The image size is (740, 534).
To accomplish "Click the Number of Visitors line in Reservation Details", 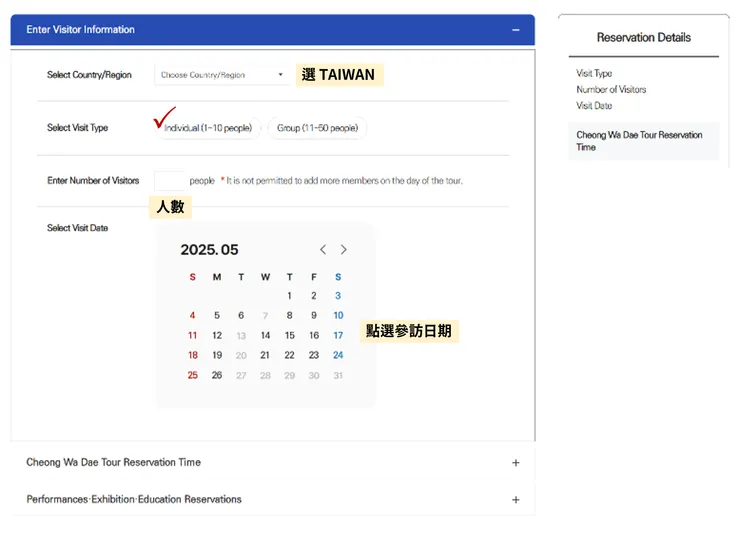I will (x=611, y=90).
